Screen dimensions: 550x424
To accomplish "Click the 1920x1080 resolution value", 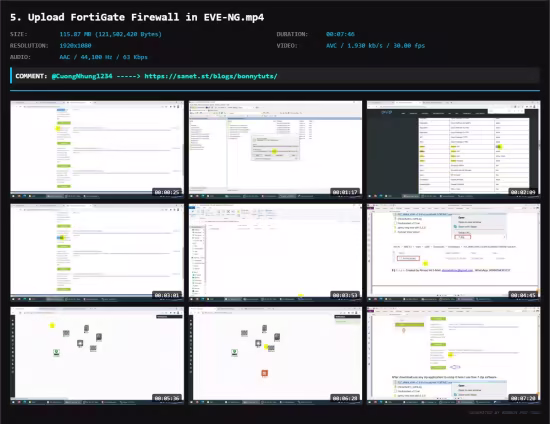I will click(75, 46).
